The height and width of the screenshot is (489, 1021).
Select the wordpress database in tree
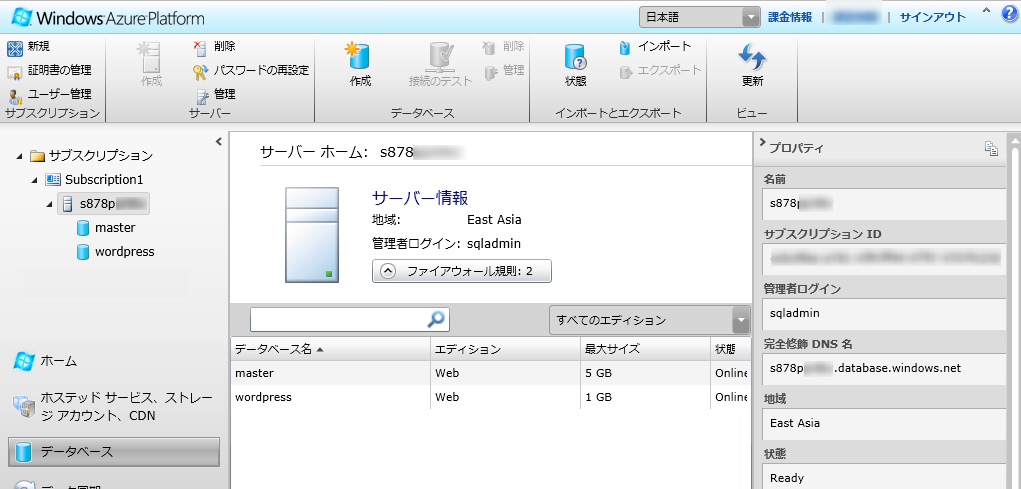coord(115,251)
